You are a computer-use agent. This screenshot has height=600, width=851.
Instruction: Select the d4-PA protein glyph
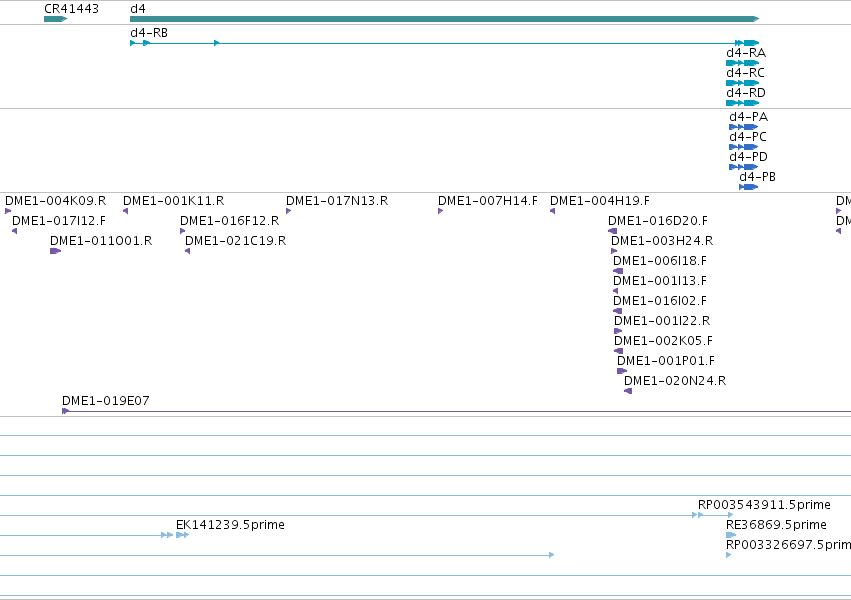[x=744, y=127]
